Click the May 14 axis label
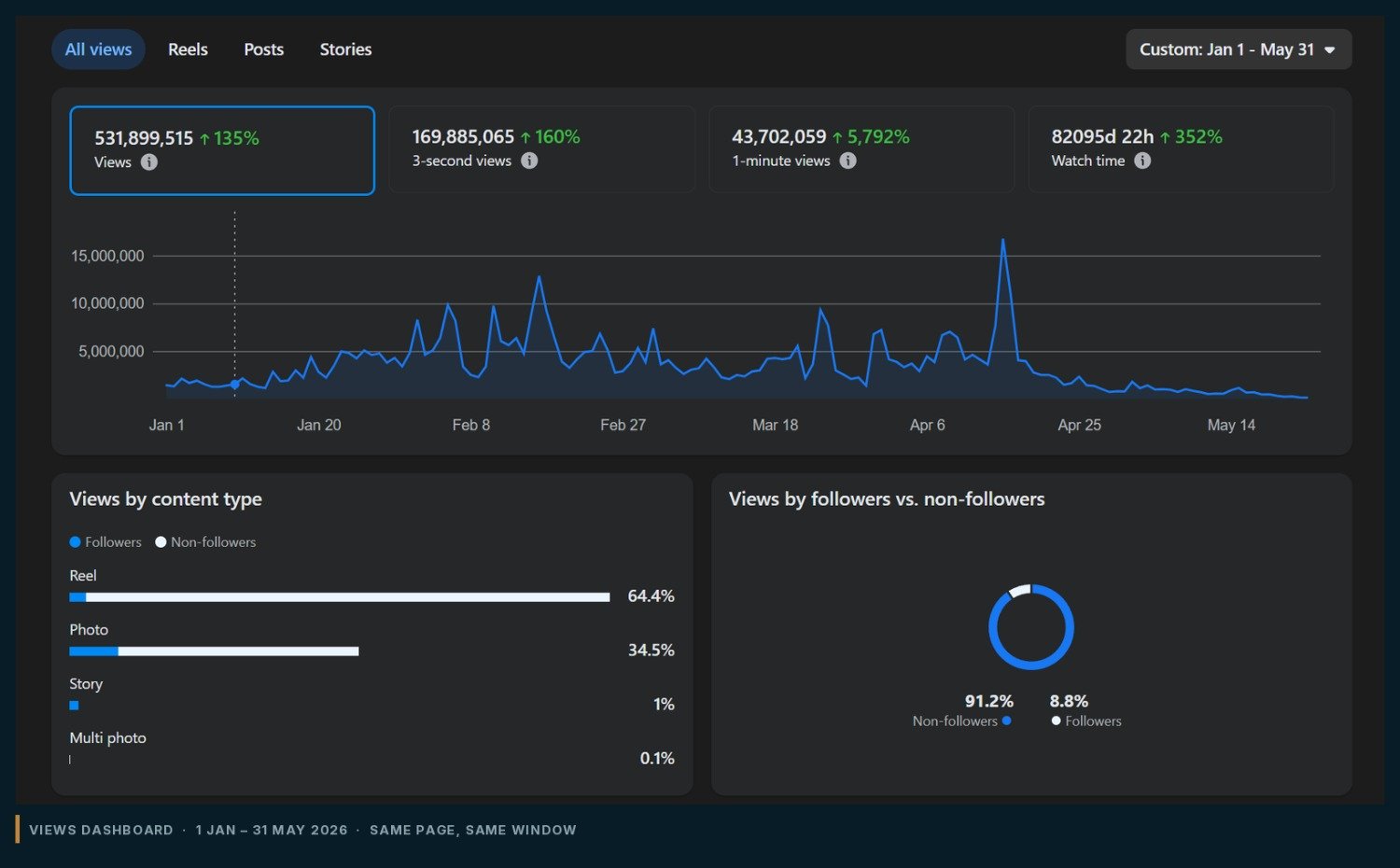 1231,425
